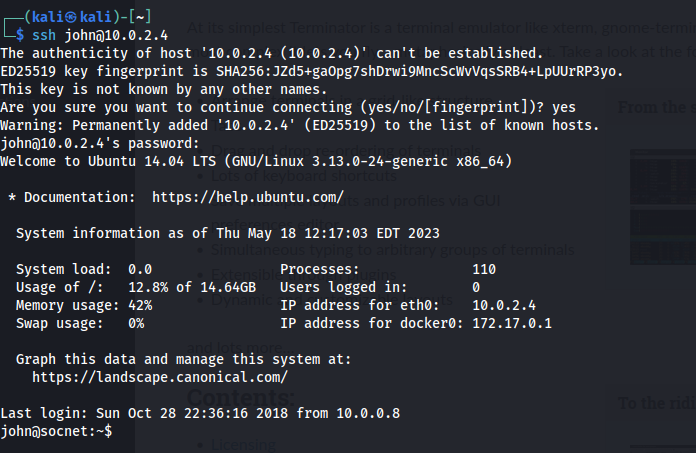This screenshot has width=696, height=453.
Task: Click the Processes count 110
Action: coord(484,269)
